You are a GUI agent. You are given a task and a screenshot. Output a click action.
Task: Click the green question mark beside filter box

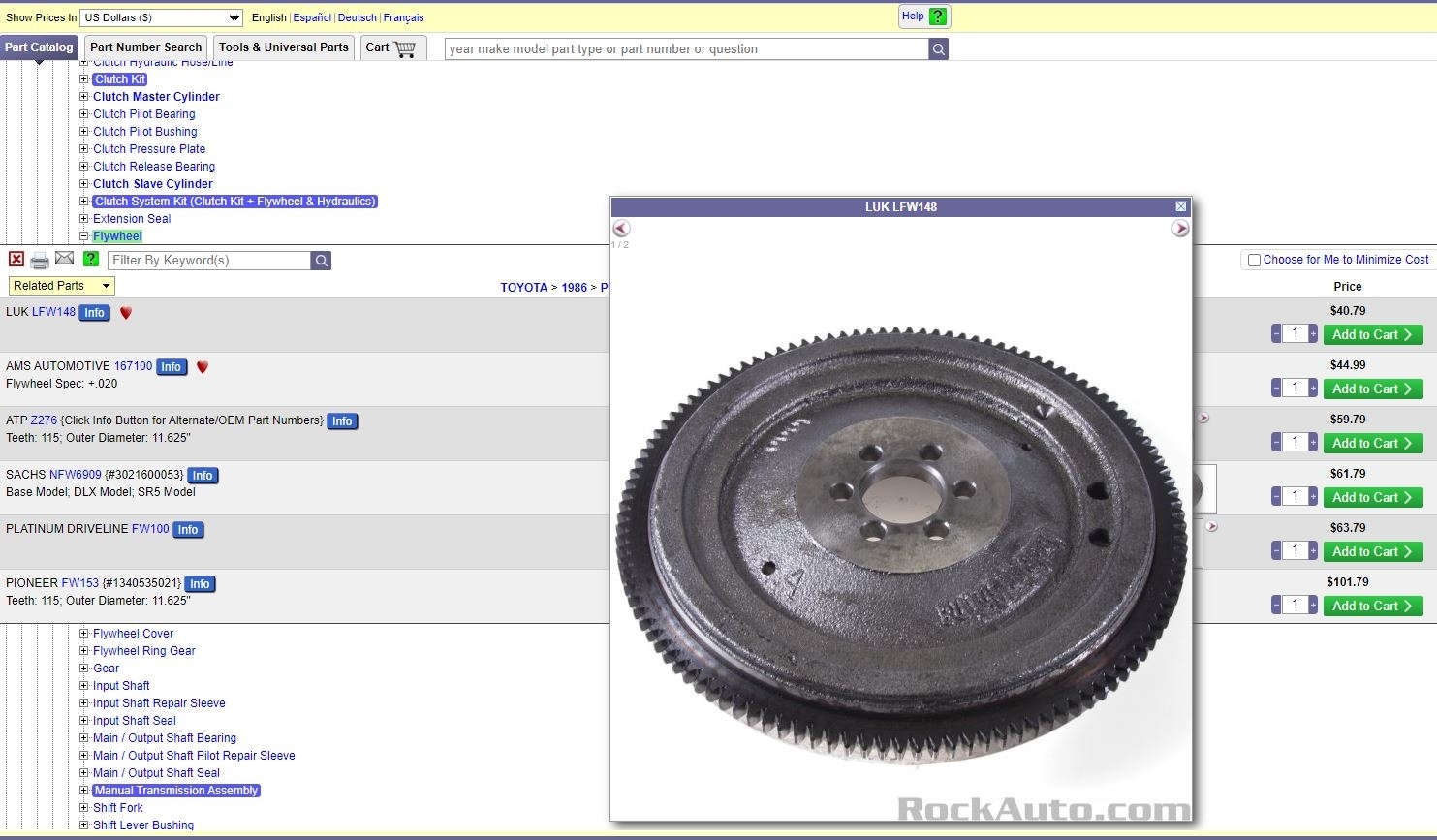pos(91,259)
